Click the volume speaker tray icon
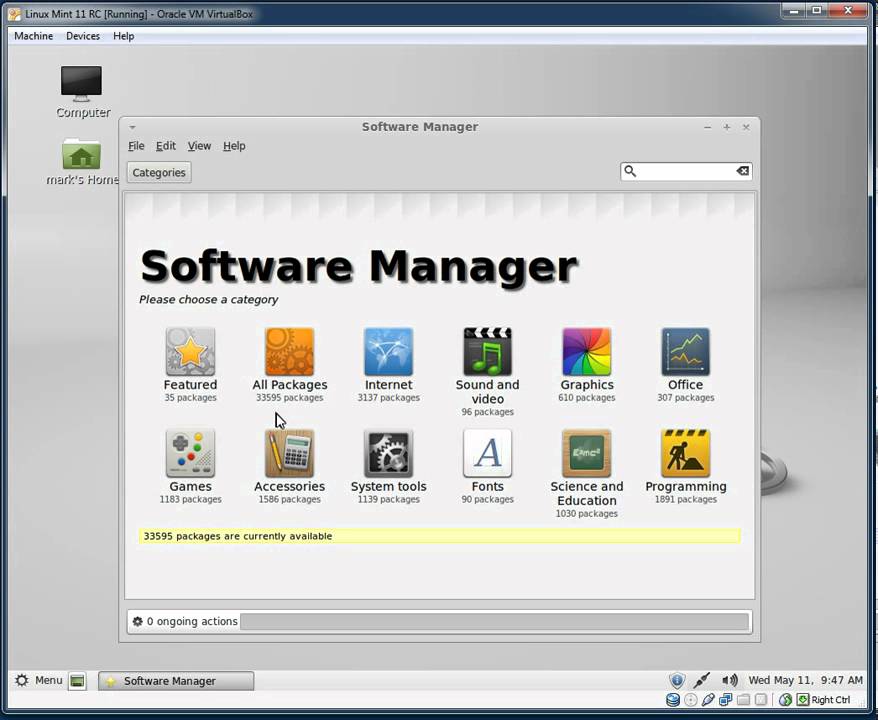The width and height of the screenshot is (878, 720). coord(730,680)
